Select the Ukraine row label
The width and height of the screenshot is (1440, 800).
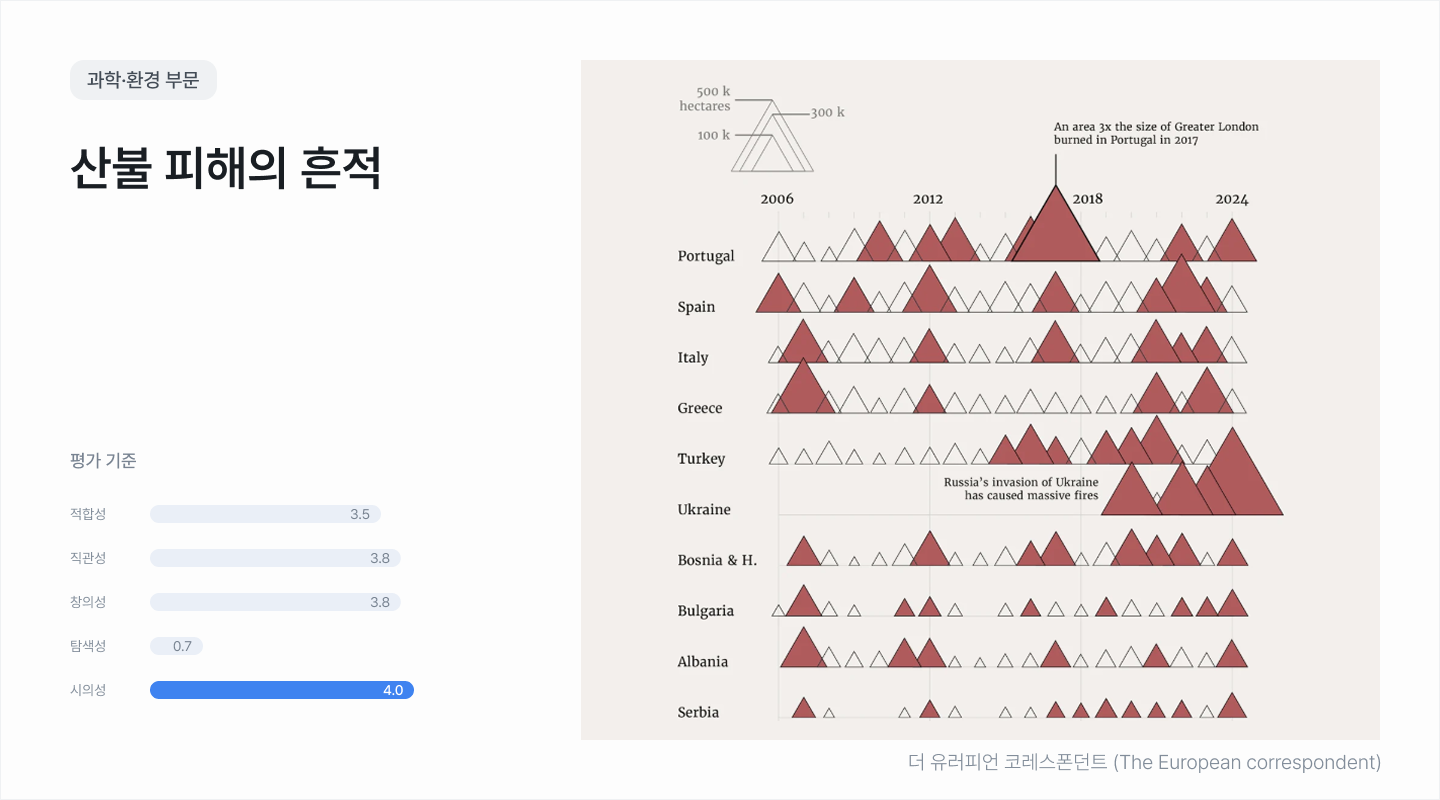tap(704, 510)
